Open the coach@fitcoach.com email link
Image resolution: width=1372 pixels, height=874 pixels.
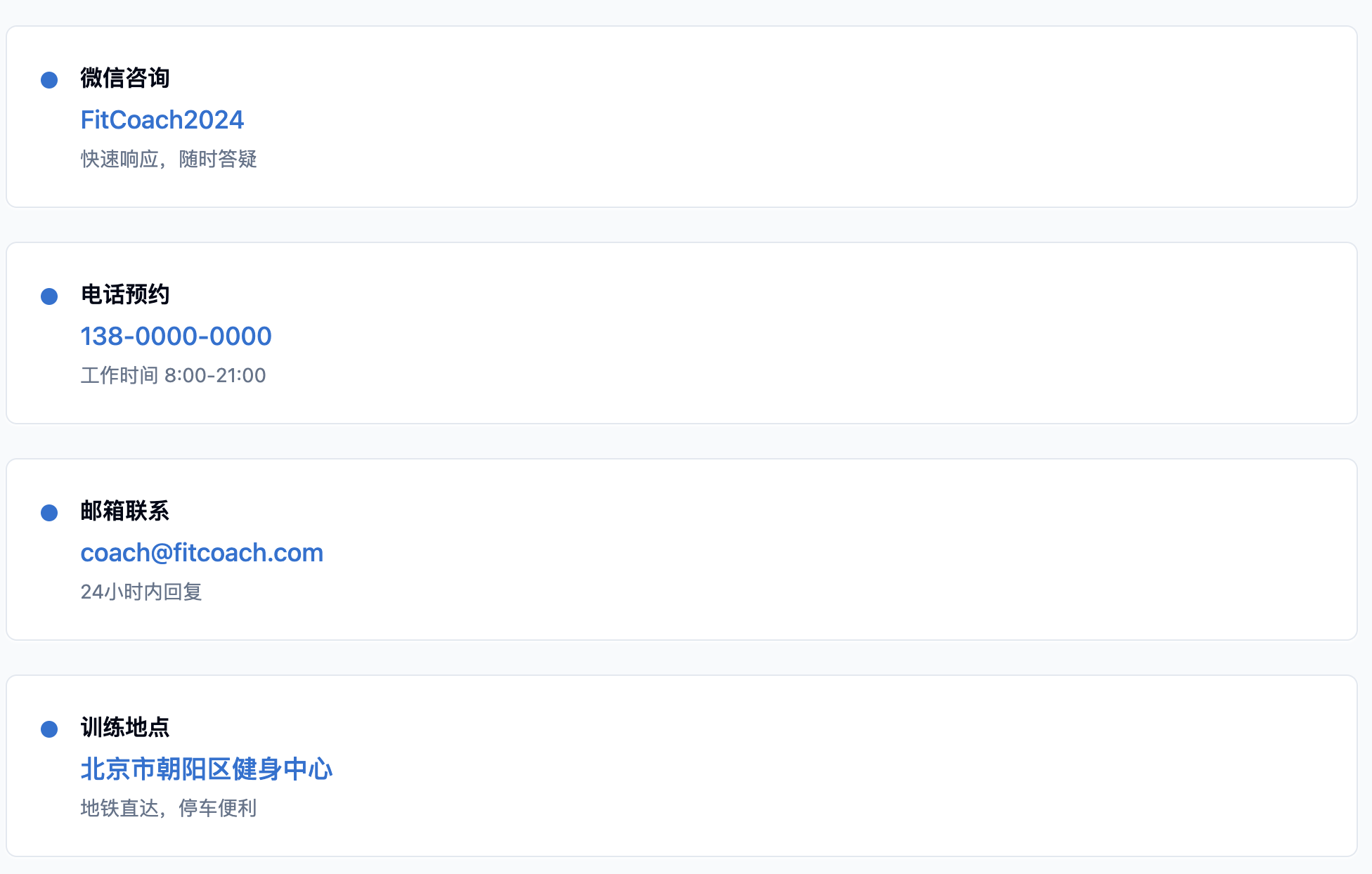pos(202,553)
